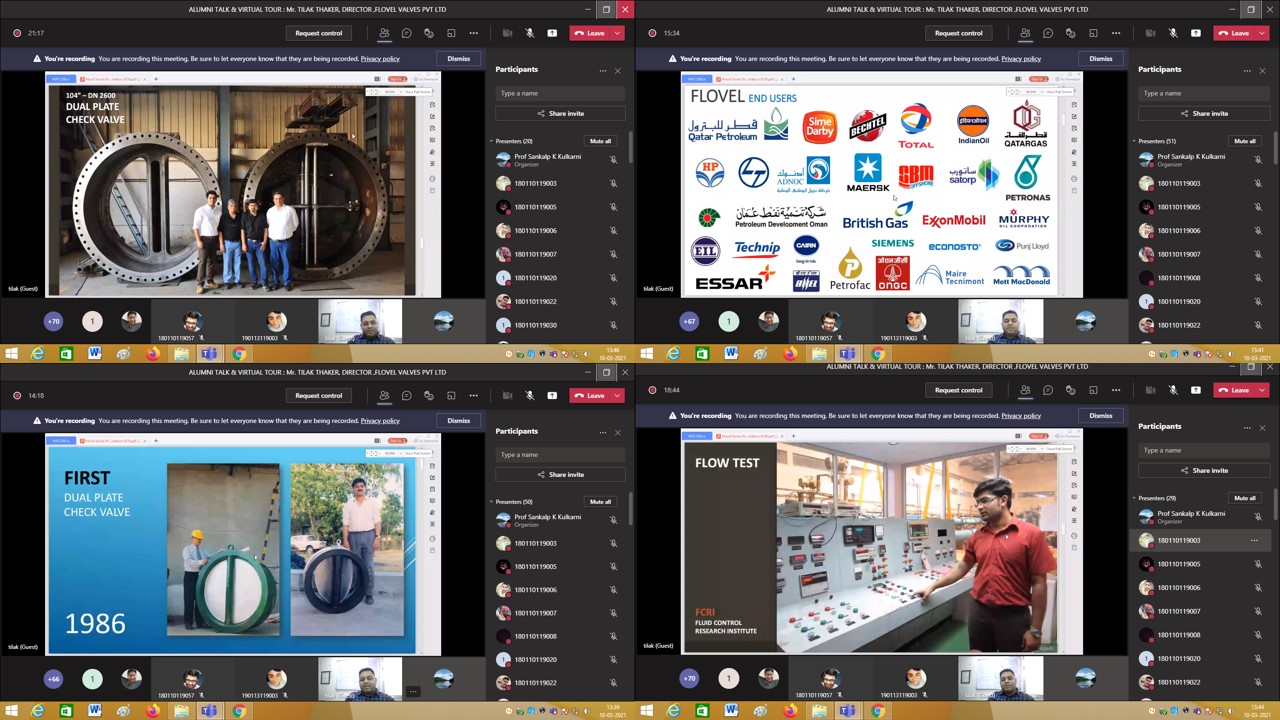Screen dimensions: 1280x720
Task: Open Firefox from taskbar below 15:34 meeting
Action: (x=790, y=354)
